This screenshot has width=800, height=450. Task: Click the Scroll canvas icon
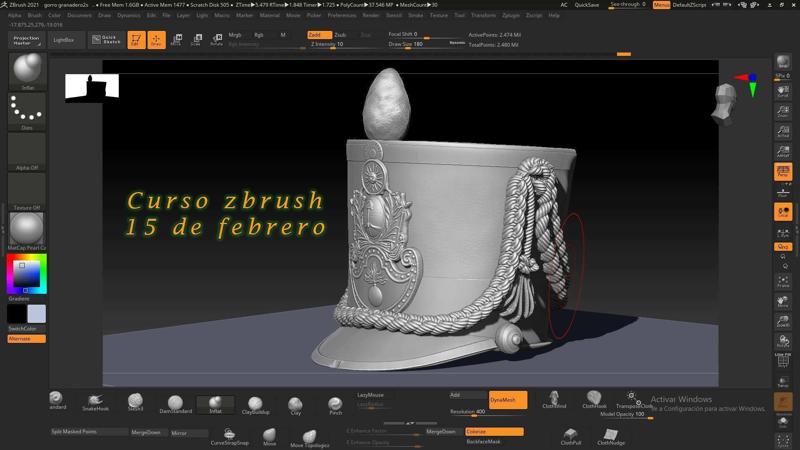click(783, 91)
